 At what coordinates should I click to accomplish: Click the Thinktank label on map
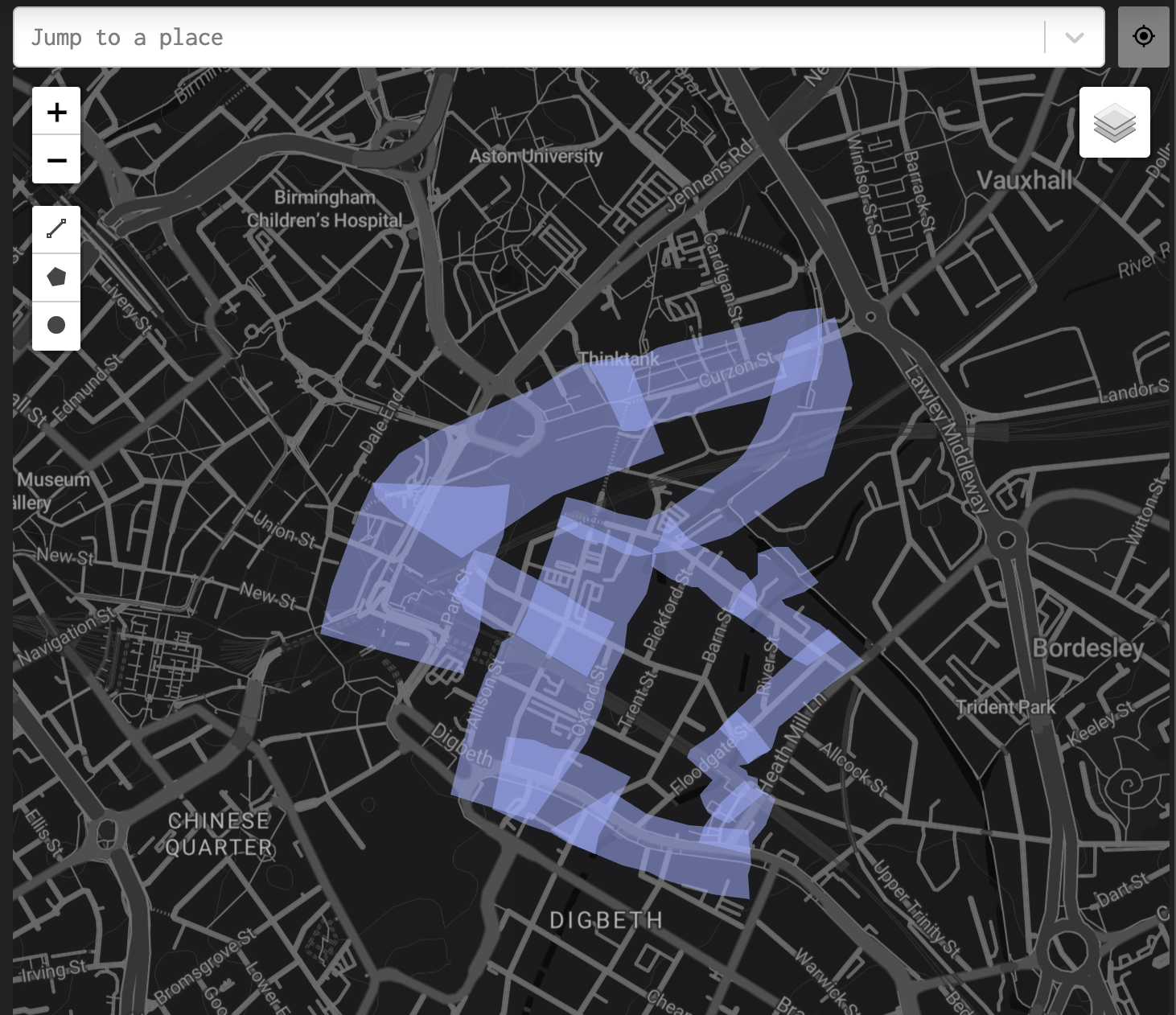tap(619, 360)
